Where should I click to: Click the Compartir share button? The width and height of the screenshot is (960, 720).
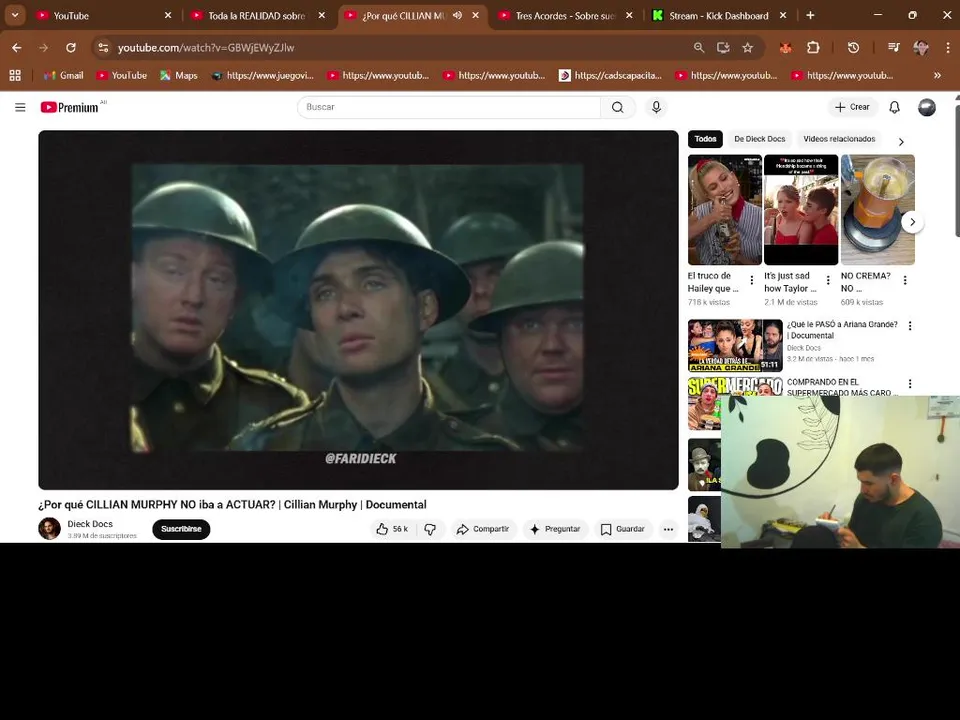click(483, 529)
